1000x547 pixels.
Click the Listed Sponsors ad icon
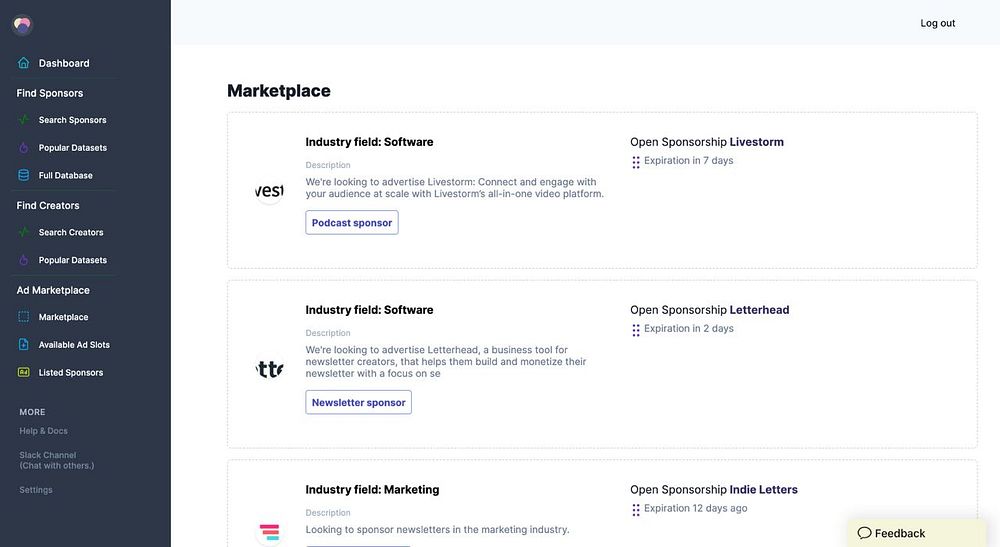tap(24, 372)
